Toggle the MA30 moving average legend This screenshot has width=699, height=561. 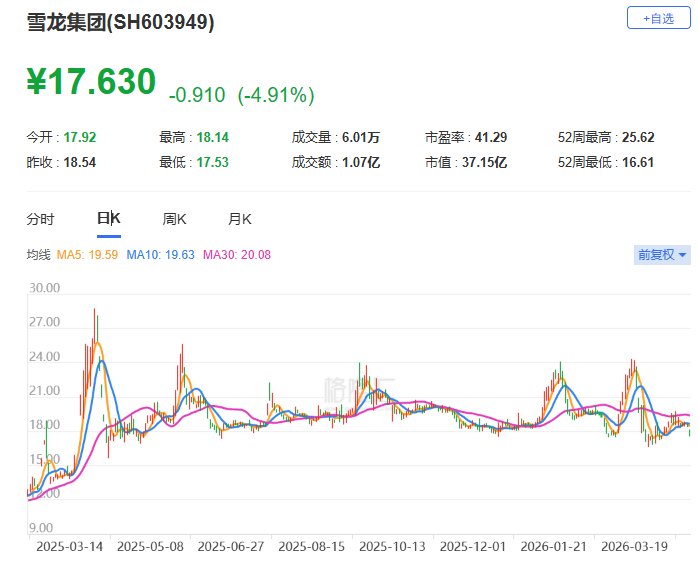(x=237, y=255)
